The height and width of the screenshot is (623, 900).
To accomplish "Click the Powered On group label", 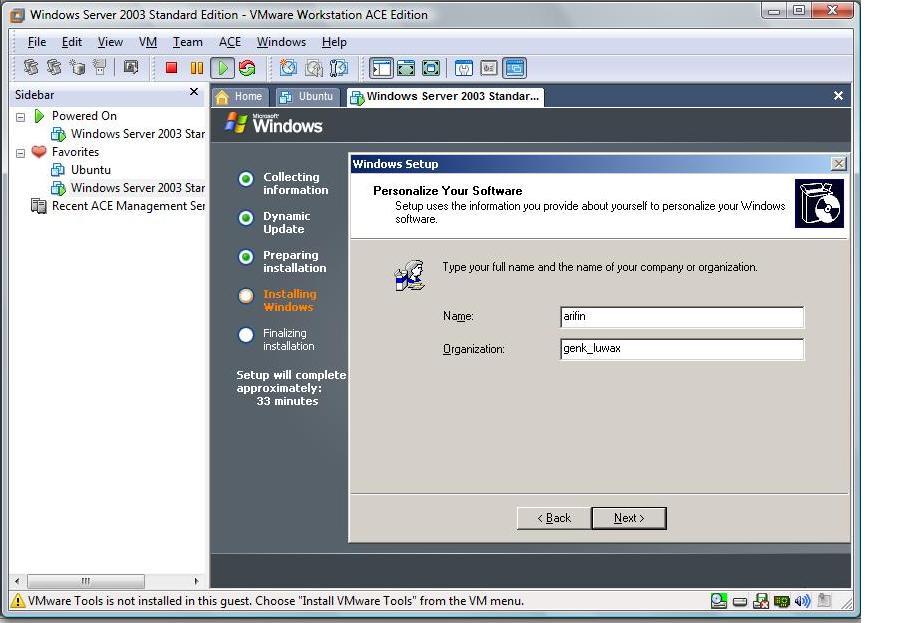I will [84, 116].
